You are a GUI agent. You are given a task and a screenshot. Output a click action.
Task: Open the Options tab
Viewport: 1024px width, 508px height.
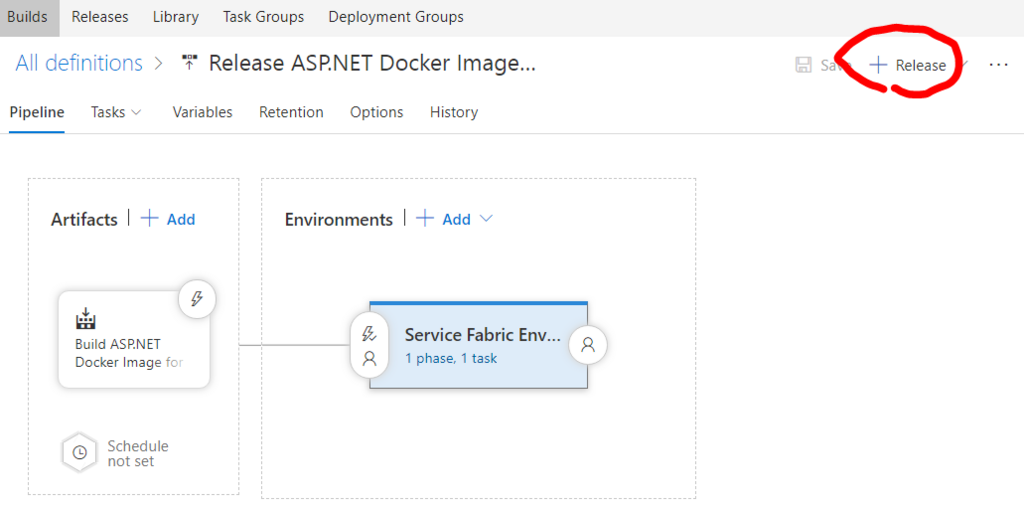coord(377,112)
